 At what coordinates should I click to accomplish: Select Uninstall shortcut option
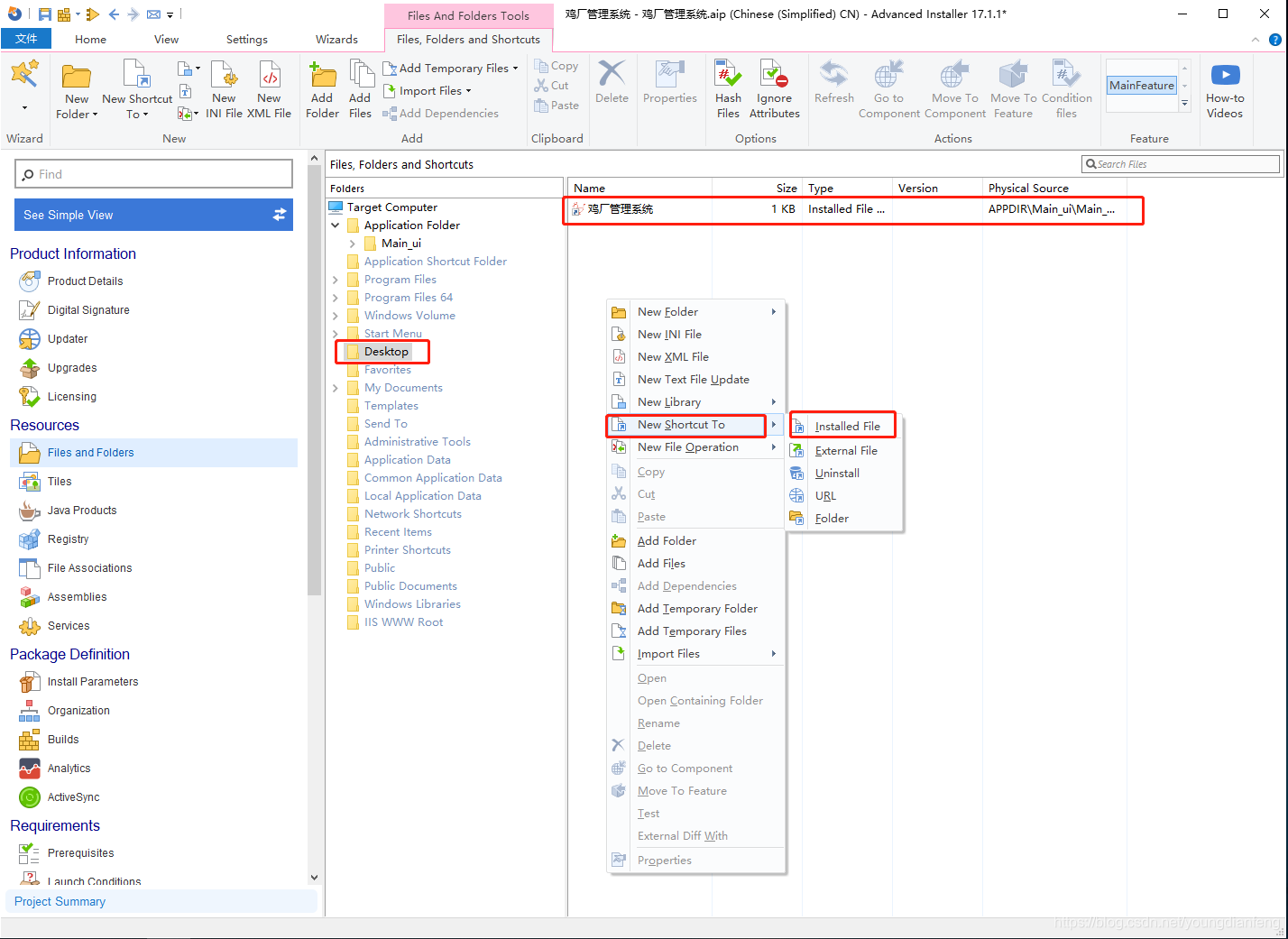coord(837,474)
